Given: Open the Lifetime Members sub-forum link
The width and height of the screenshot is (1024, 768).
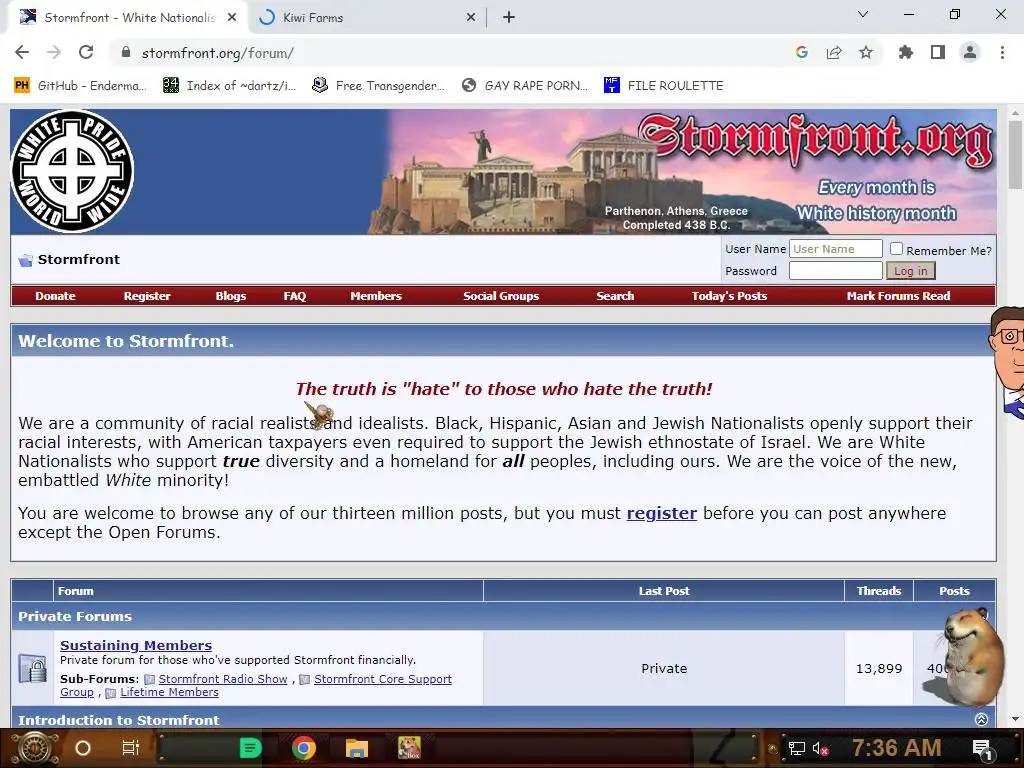Looking at the screenshot, I should click(169, 692).
